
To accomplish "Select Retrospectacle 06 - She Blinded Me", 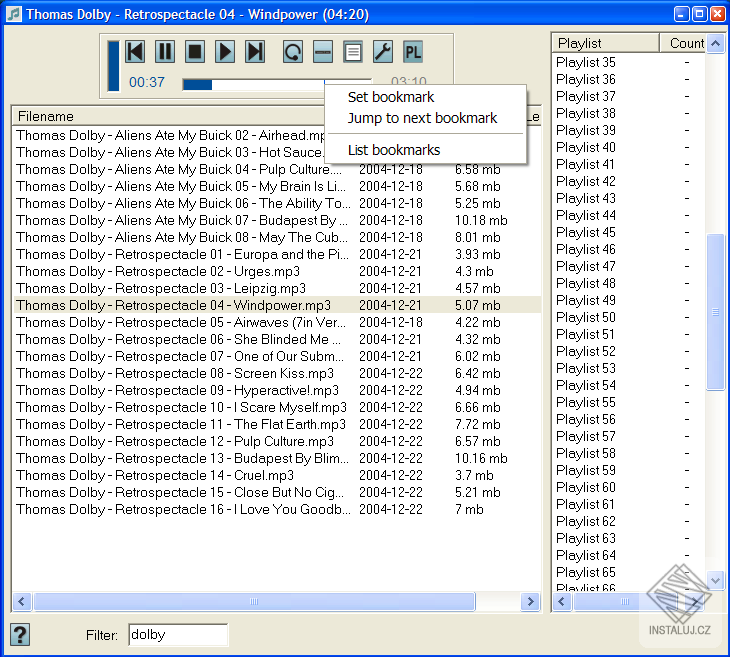I will pyautogui.click(x=277, y=339).
